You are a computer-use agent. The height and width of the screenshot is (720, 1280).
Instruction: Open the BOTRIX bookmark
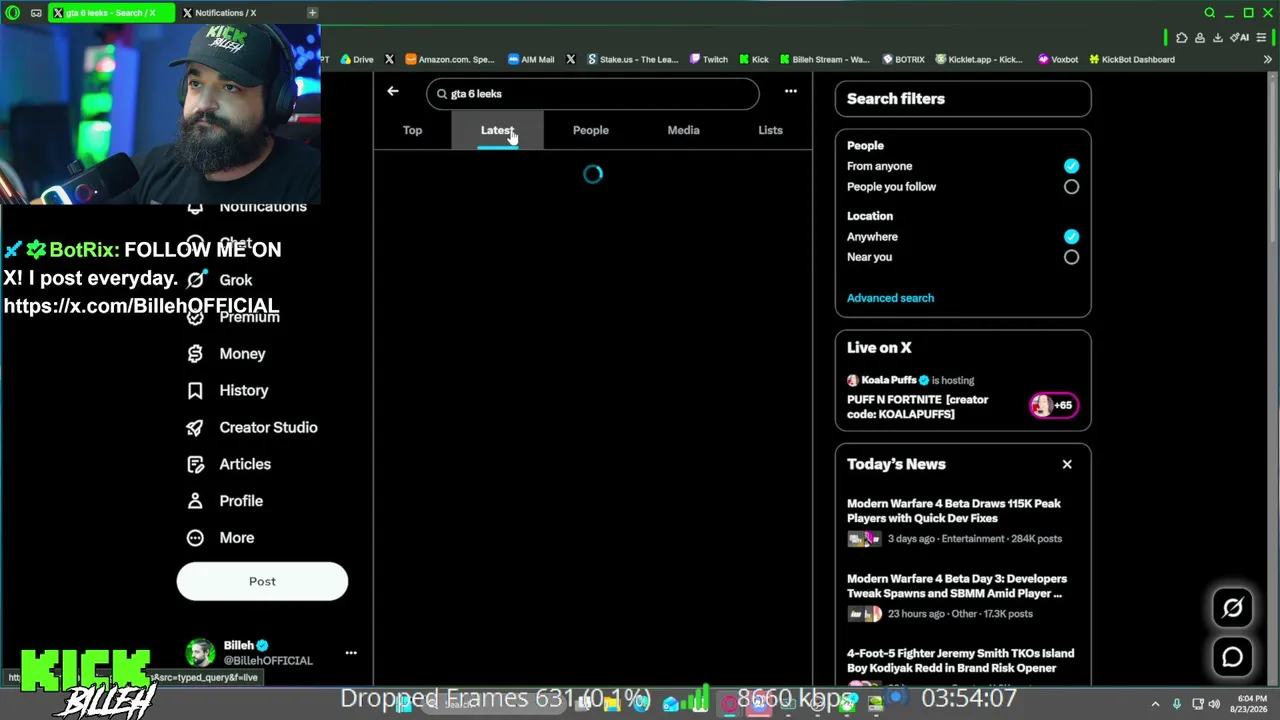click(904, 60)
